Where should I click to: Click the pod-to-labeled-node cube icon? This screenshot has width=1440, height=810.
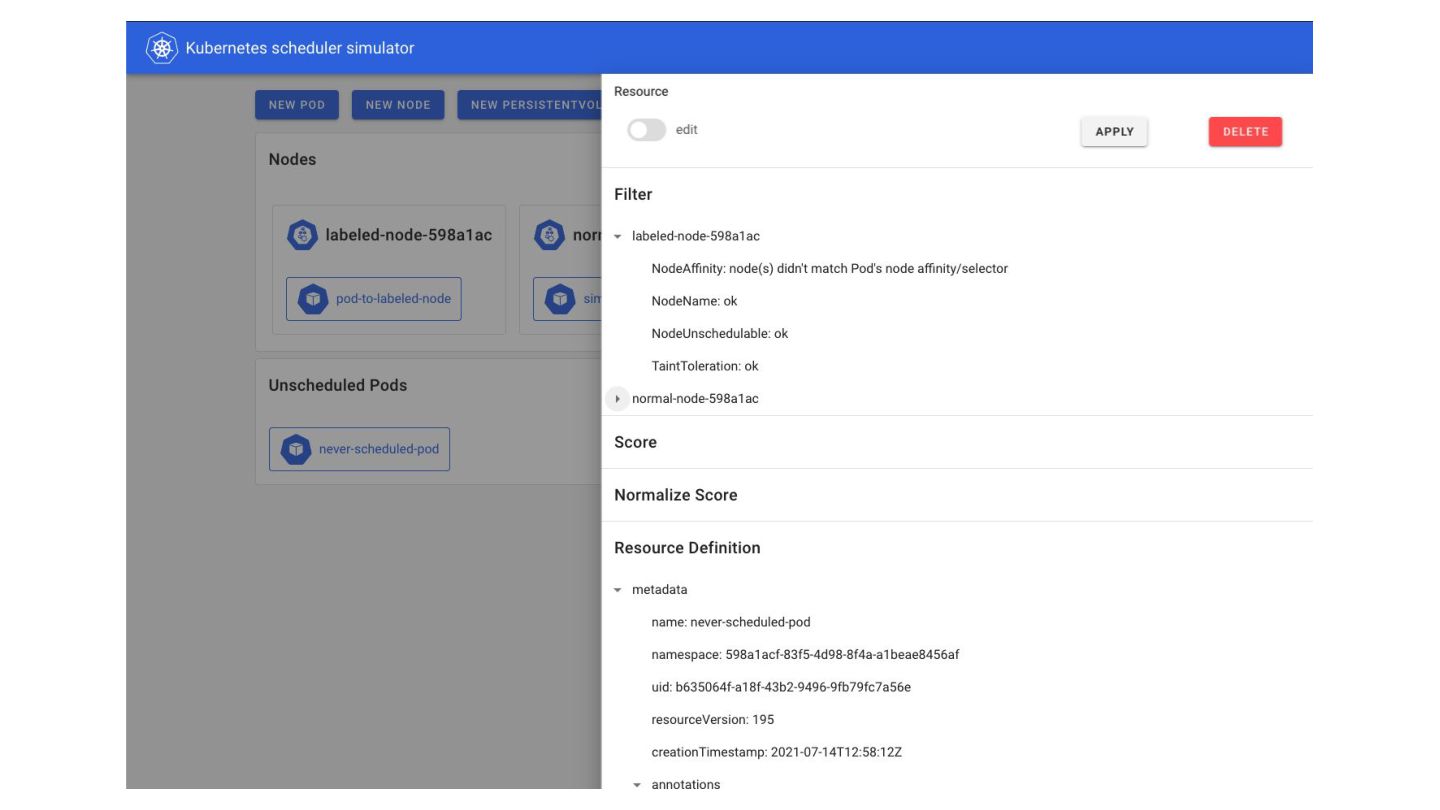pos(314,299)
